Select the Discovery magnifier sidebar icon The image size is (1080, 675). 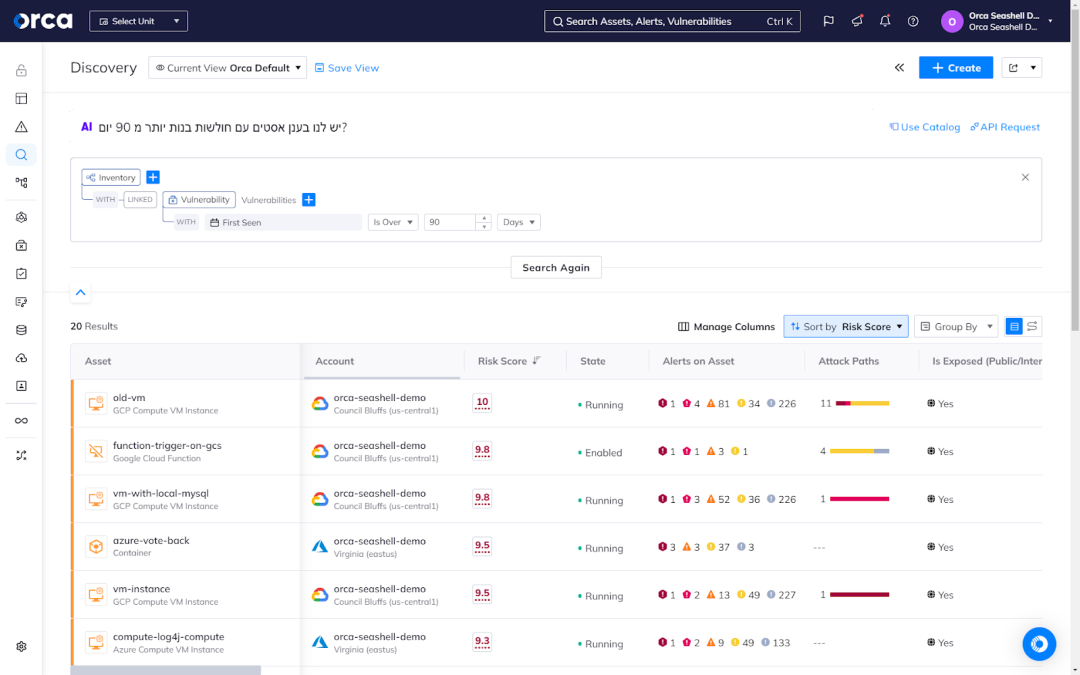tap(21, 155)
